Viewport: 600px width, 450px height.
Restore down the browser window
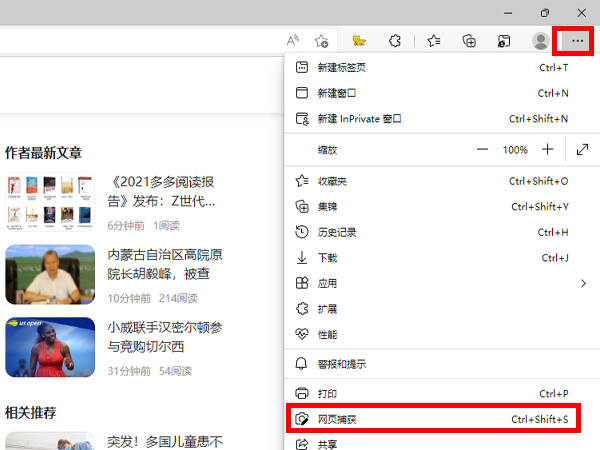[545, 13]
